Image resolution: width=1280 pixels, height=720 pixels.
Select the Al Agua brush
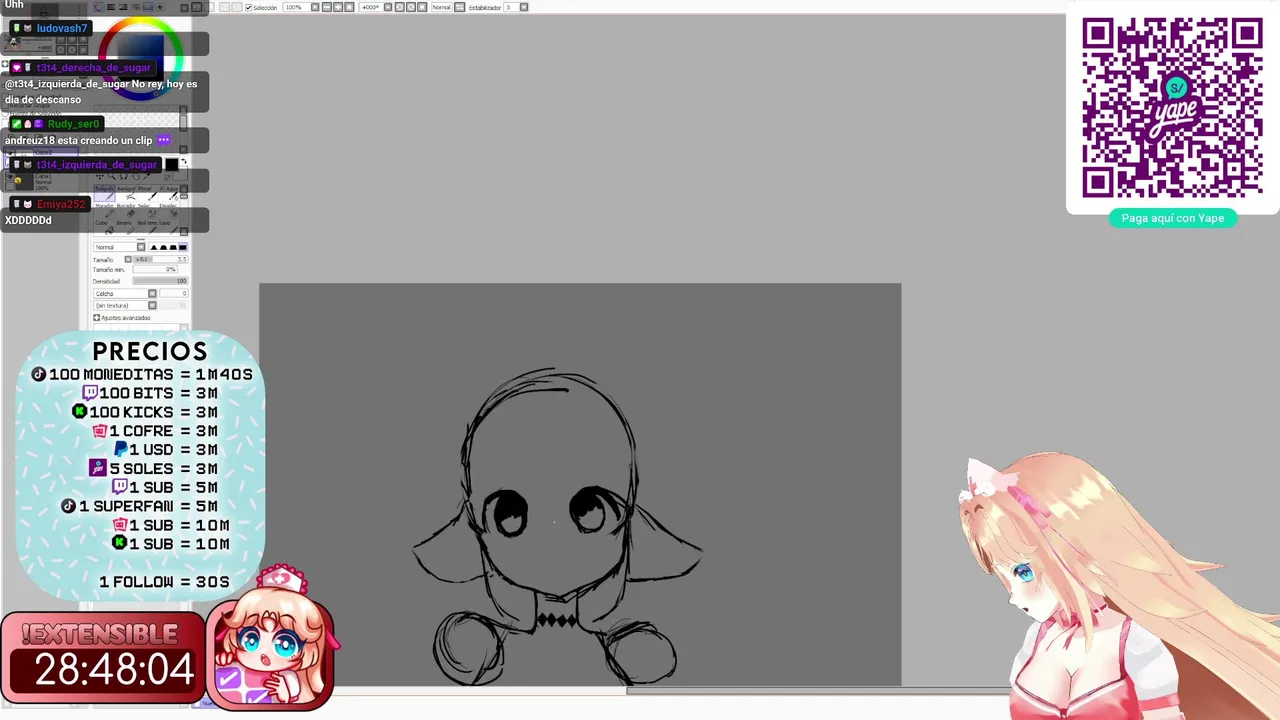[169, 193]
